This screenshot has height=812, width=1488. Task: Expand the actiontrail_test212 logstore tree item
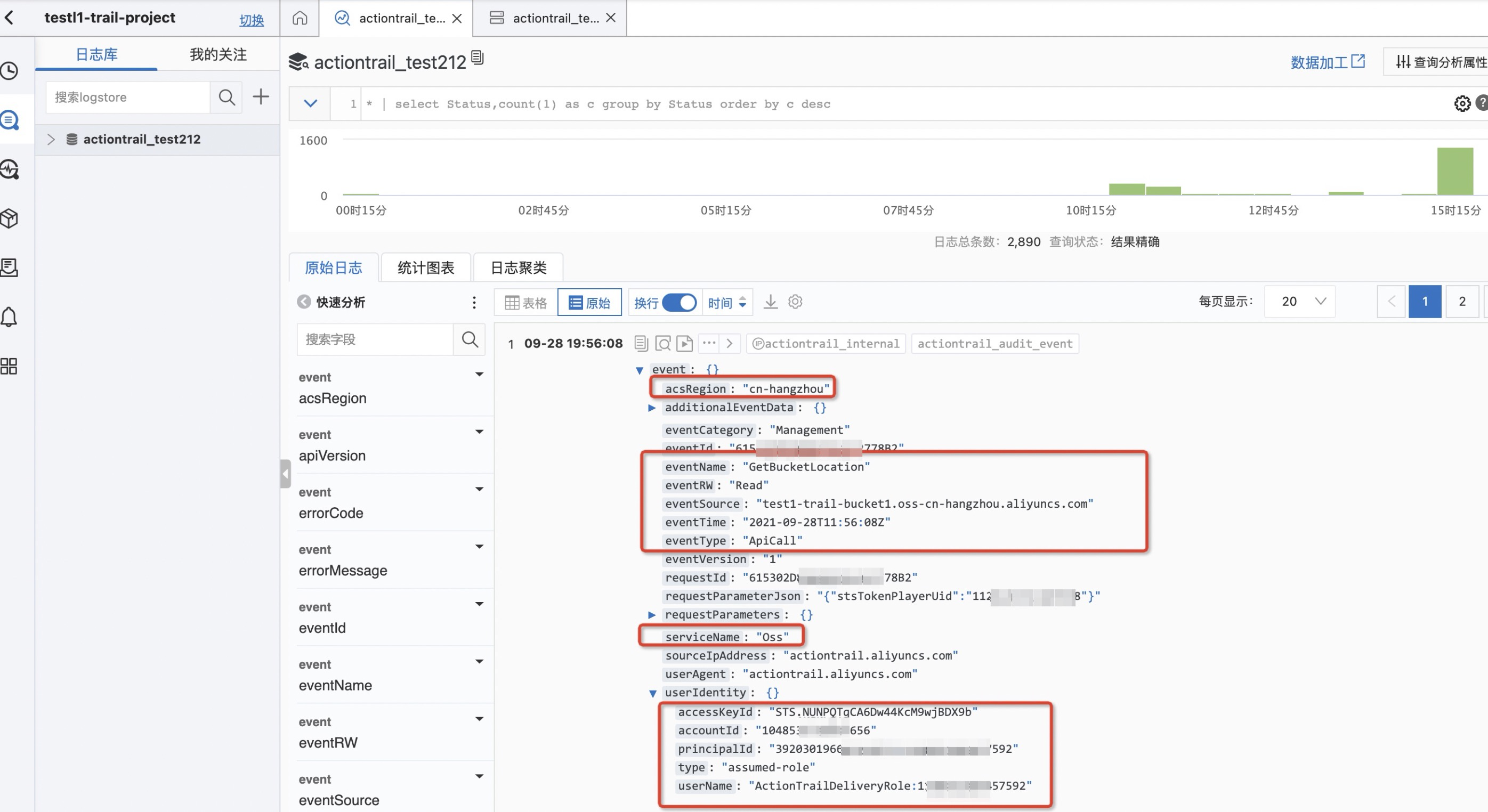point(51,139)
